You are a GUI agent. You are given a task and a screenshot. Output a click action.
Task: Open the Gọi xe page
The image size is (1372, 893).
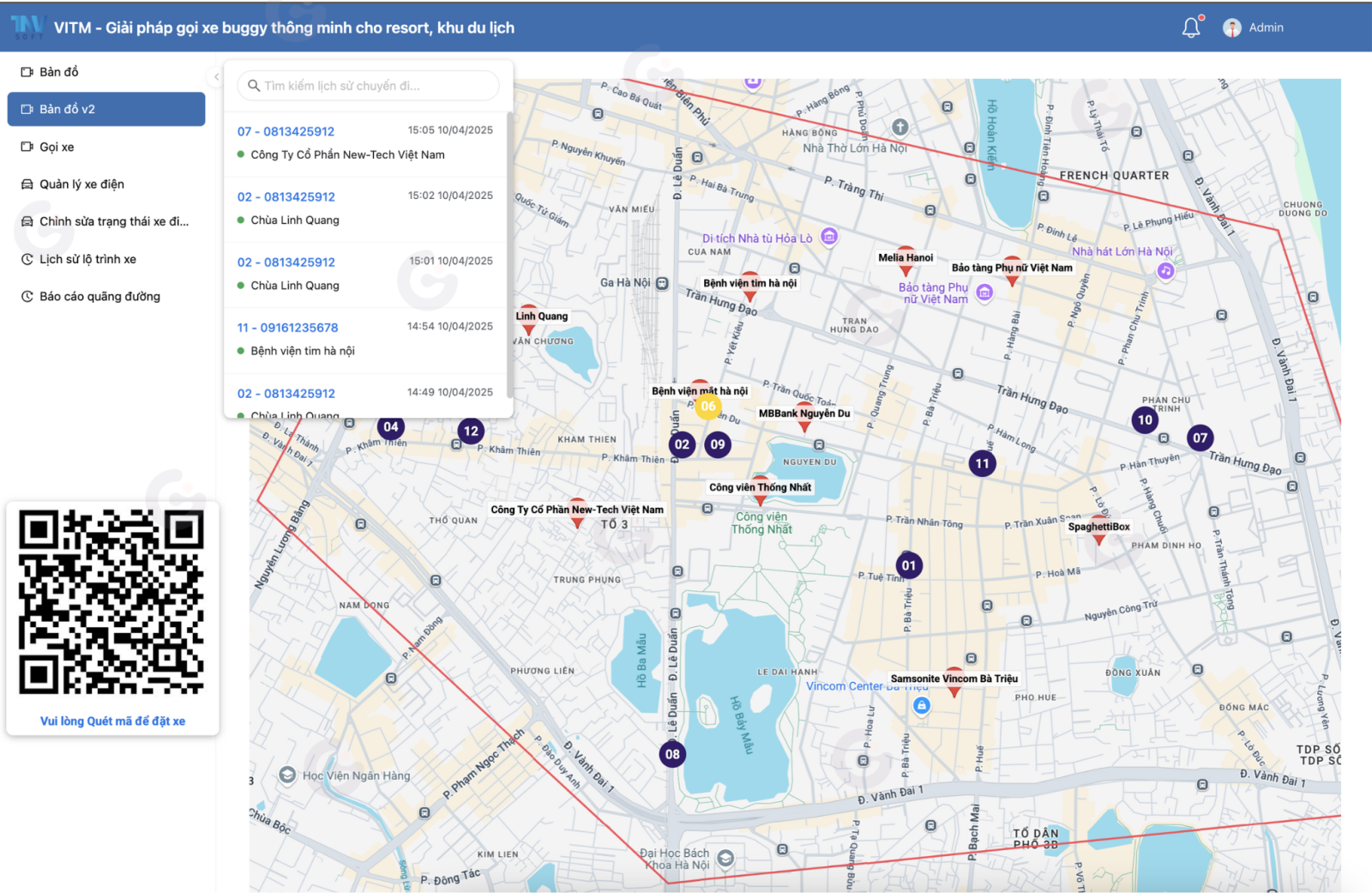[x=106, y=147]
